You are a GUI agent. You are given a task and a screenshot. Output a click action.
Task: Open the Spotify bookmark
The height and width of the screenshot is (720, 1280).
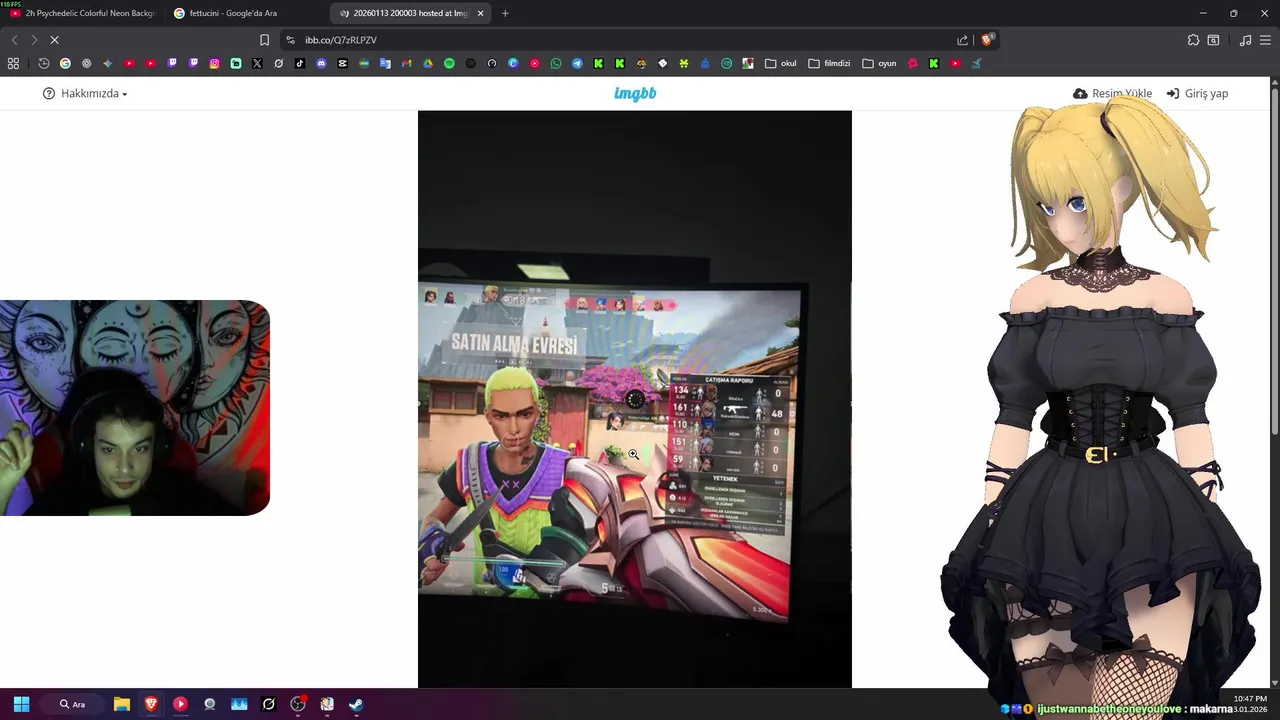449,63
